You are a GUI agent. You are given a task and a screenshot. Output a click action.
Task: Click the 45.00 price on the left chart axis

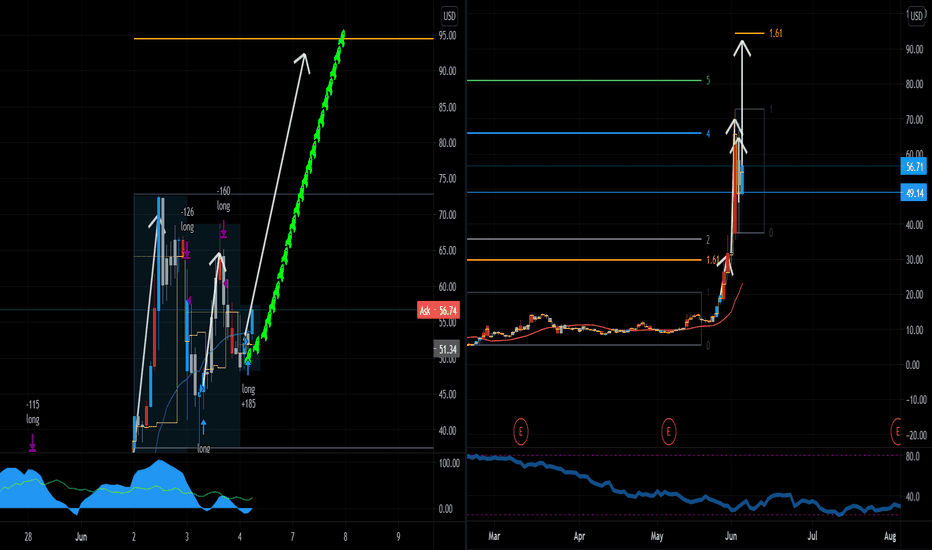point(448,394)
